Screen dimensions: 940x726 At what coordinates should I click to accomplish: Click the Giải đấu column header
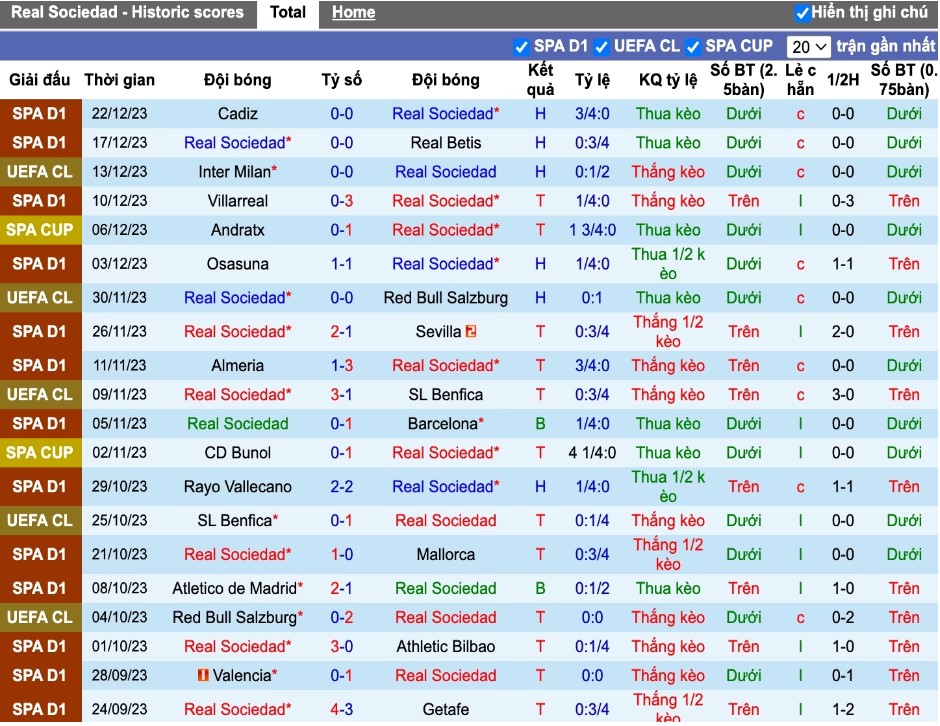pos(40,80)
